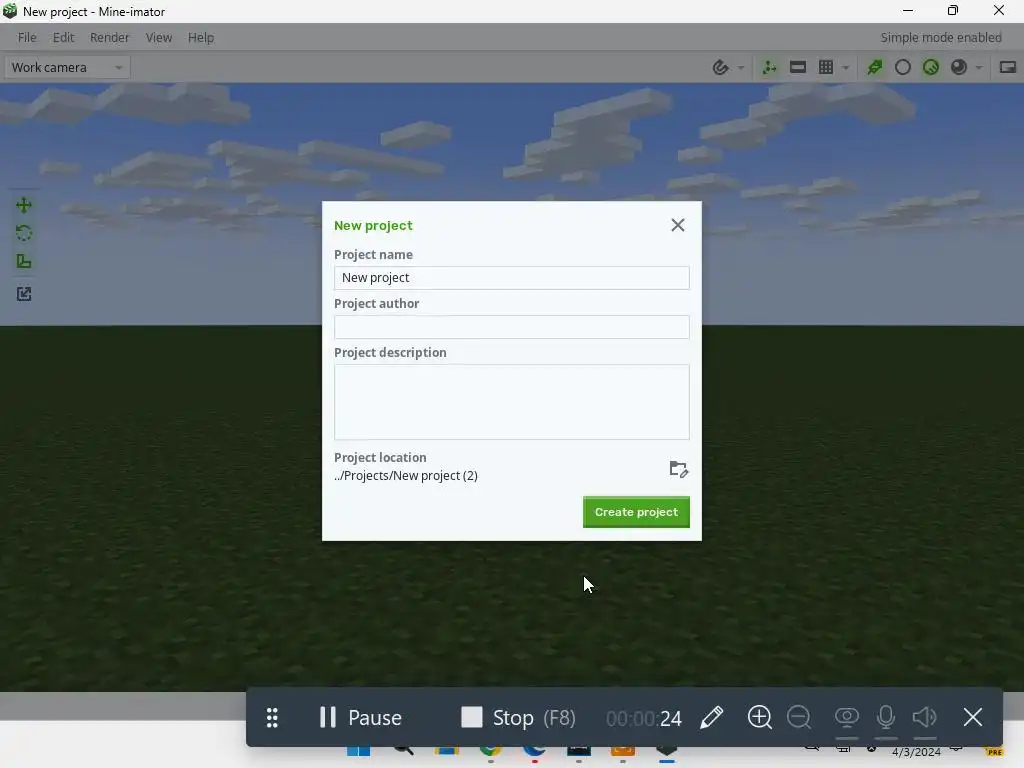Open the recorder pencil annotation tool

pos(712,718)
